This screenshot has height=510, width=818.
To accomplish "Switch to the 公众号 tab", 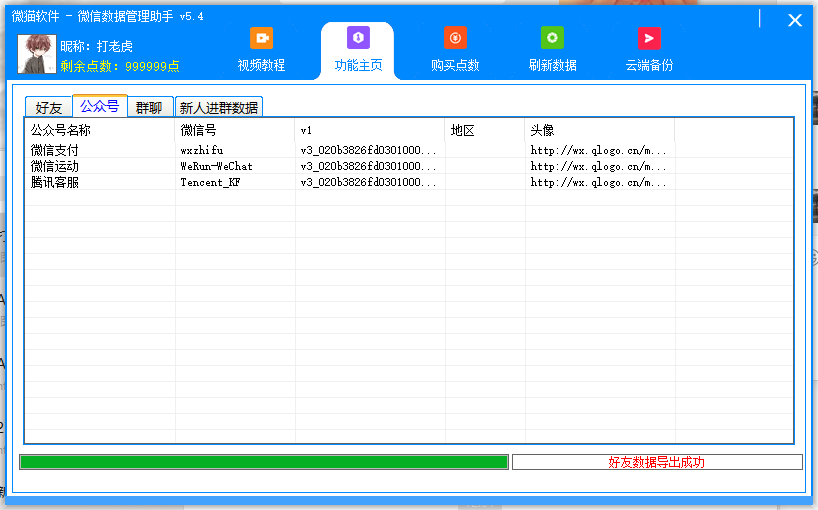I will pyautogui.click(x=100, y=106).
